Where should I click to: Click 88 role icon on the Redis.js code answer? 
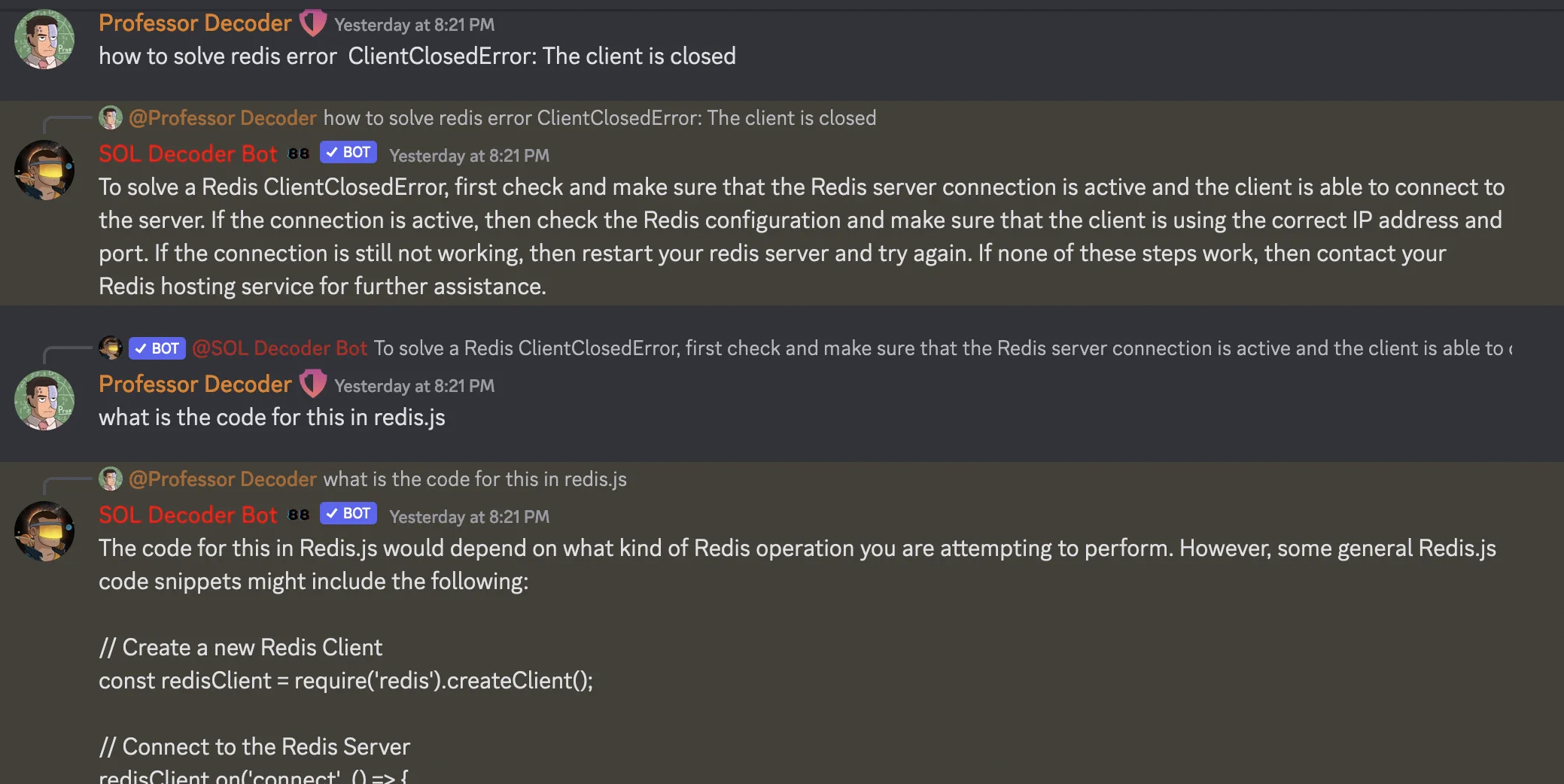tap(299, 515)
